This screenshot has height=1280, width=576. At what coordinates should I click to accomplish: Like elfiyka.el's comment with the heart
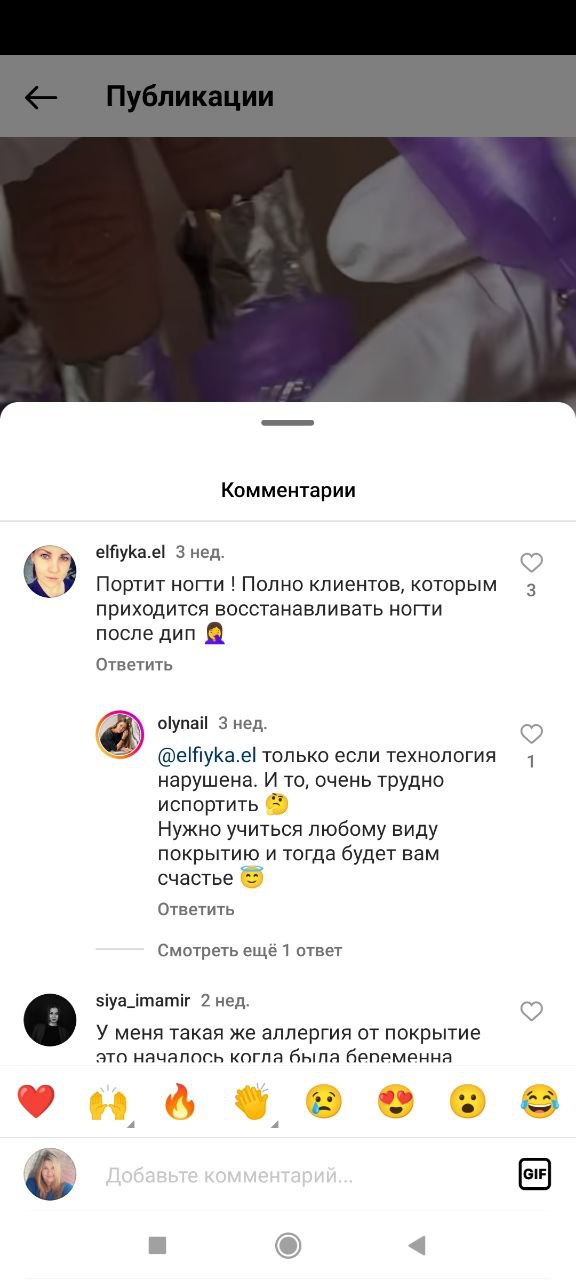[x=531, y=563]
